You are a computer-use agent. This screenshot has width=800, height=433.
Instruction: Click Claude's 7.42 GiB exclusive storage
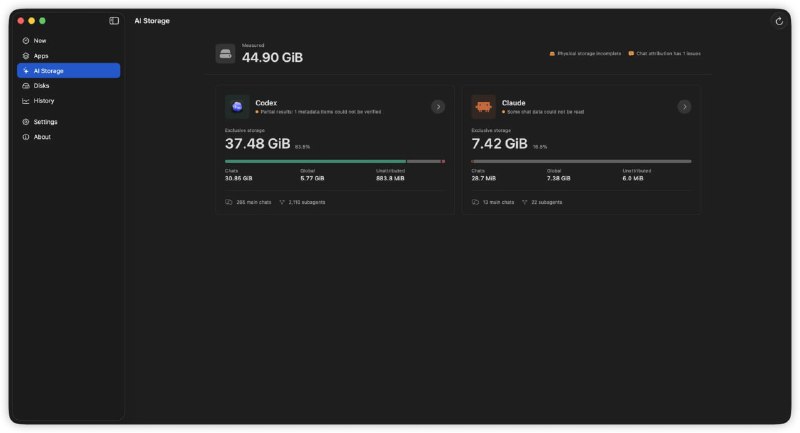tap(499, 144)
